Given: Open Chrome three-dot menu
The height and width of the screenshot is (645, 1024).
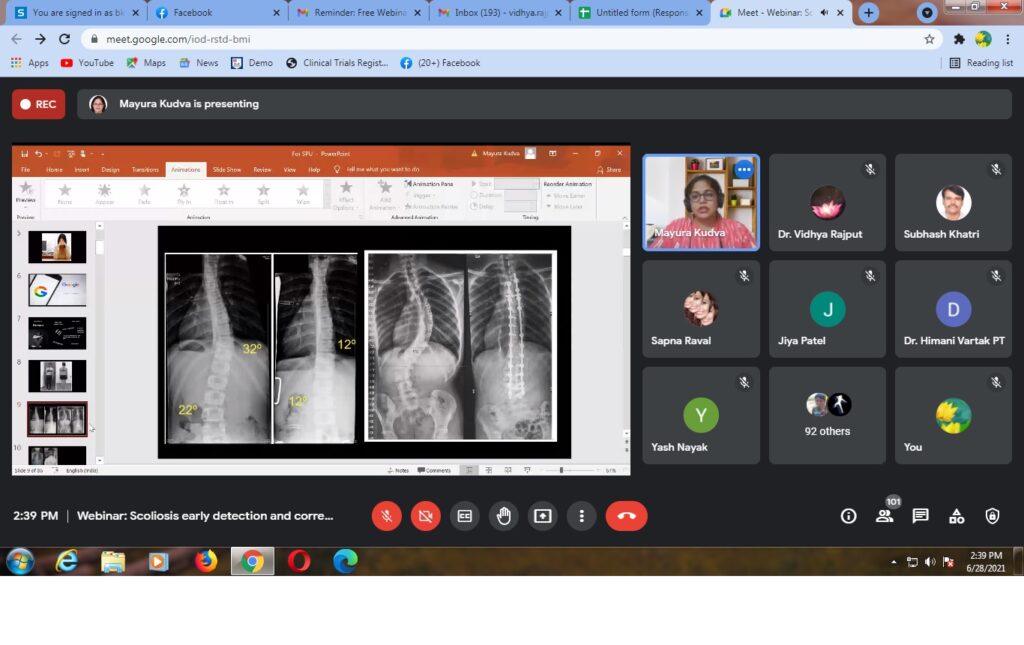Looking at the screenshot, I should [1008, 39].
